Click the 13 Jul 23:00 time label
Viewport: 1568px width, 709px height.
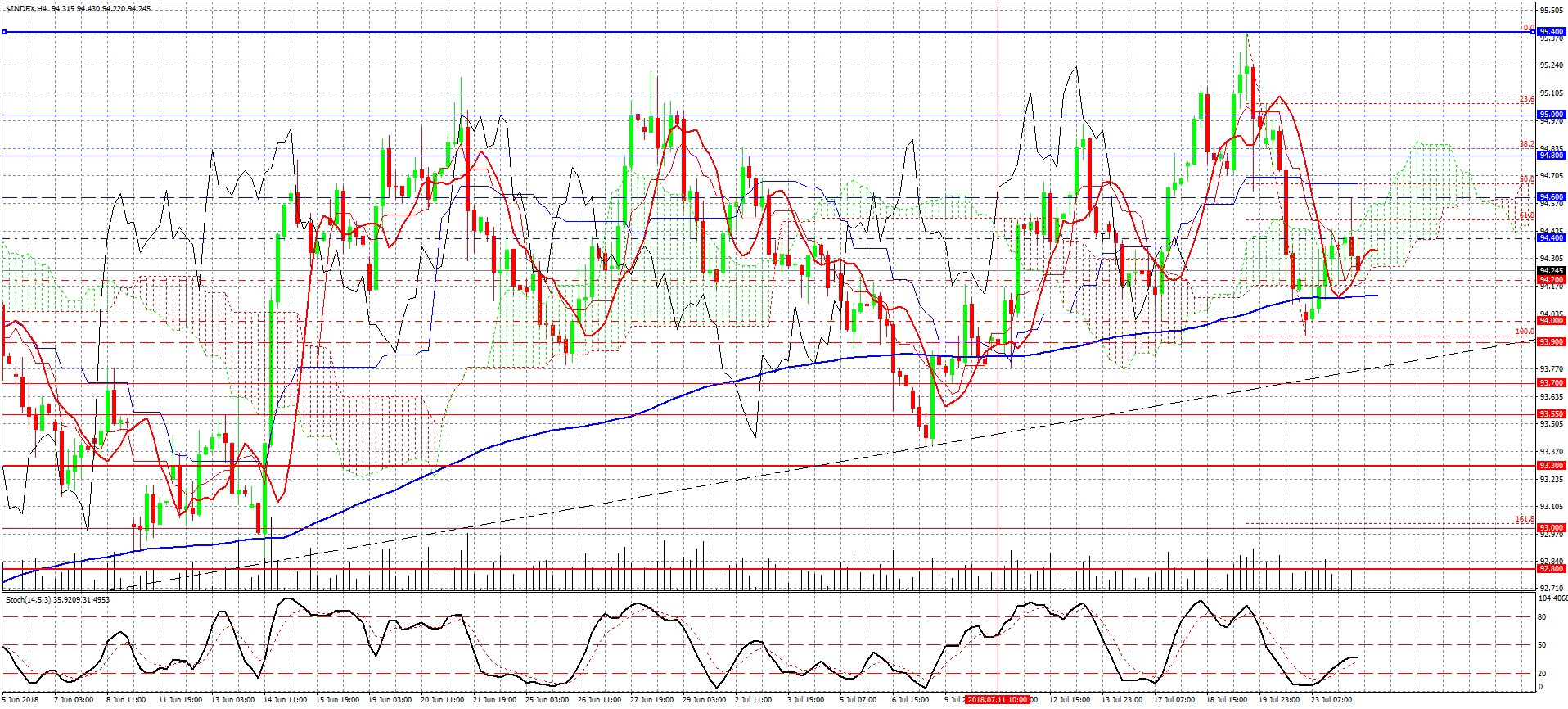[1121, 700]
